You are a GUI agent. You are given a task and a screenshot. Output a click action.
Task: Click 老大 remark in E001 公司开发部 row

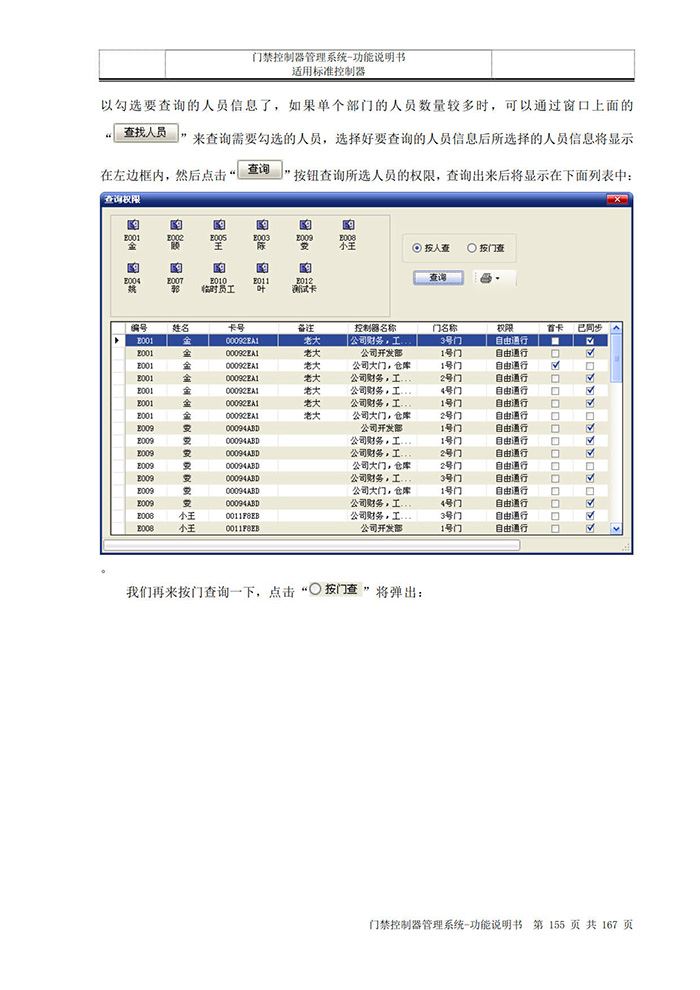(x=312, y=353)
